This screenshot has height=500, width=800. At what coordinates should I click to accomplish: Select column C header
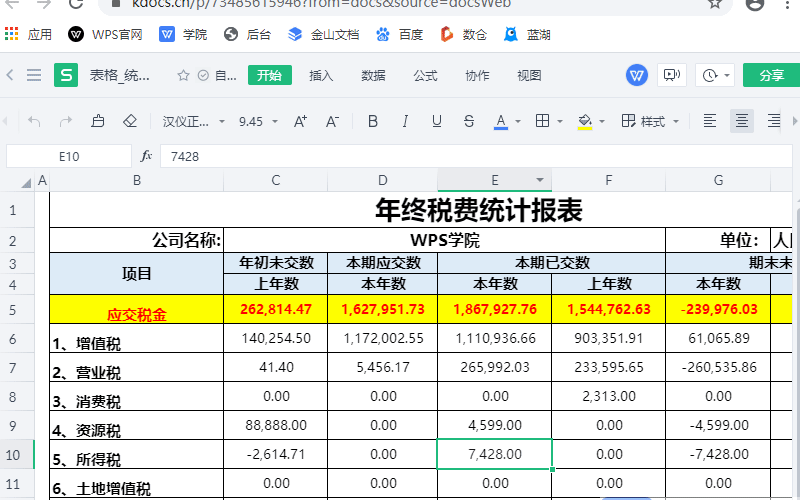[x=276, y=180]
